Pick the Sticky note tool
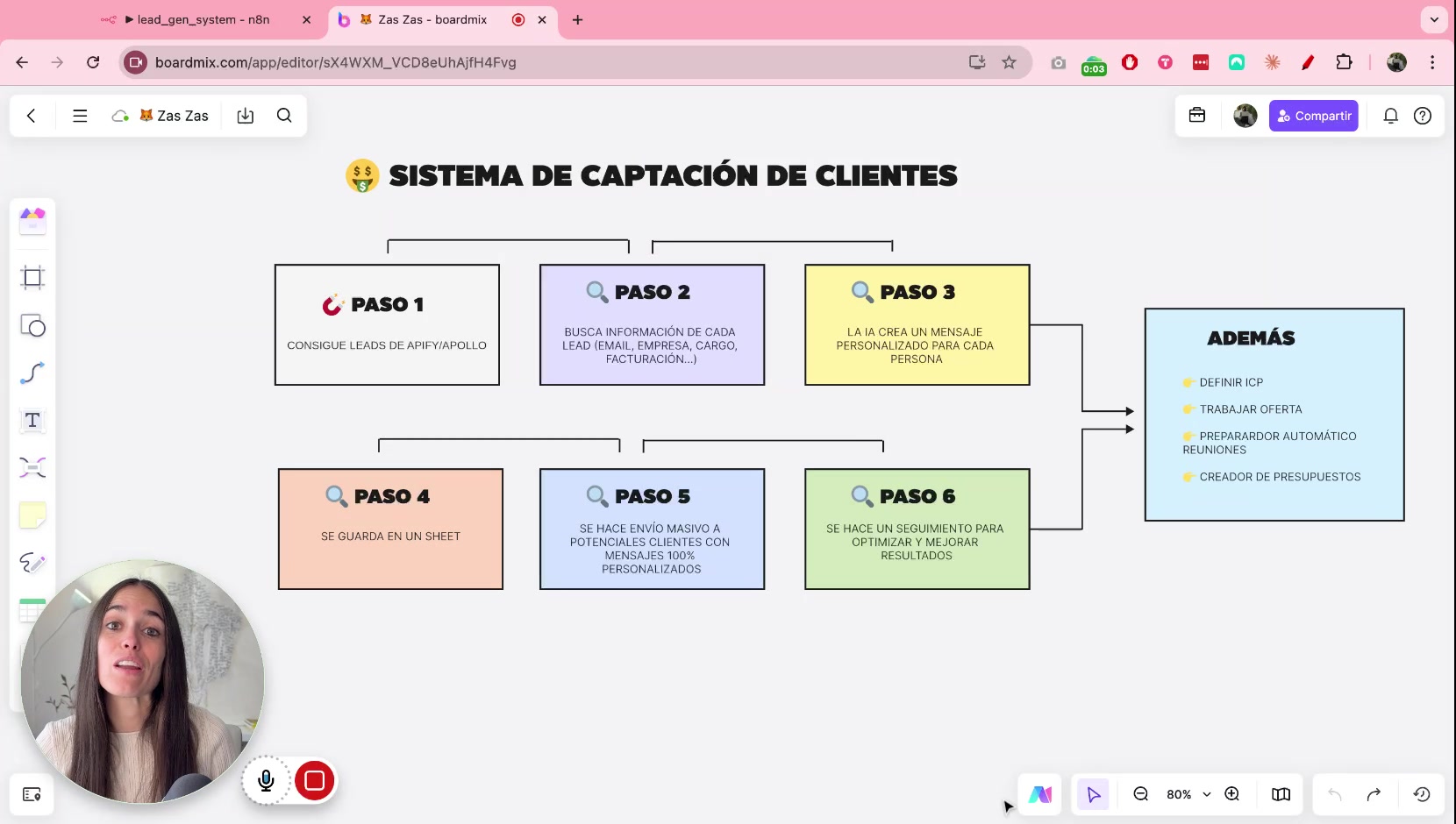This screenshot has height=824, width=1456. 32,515
